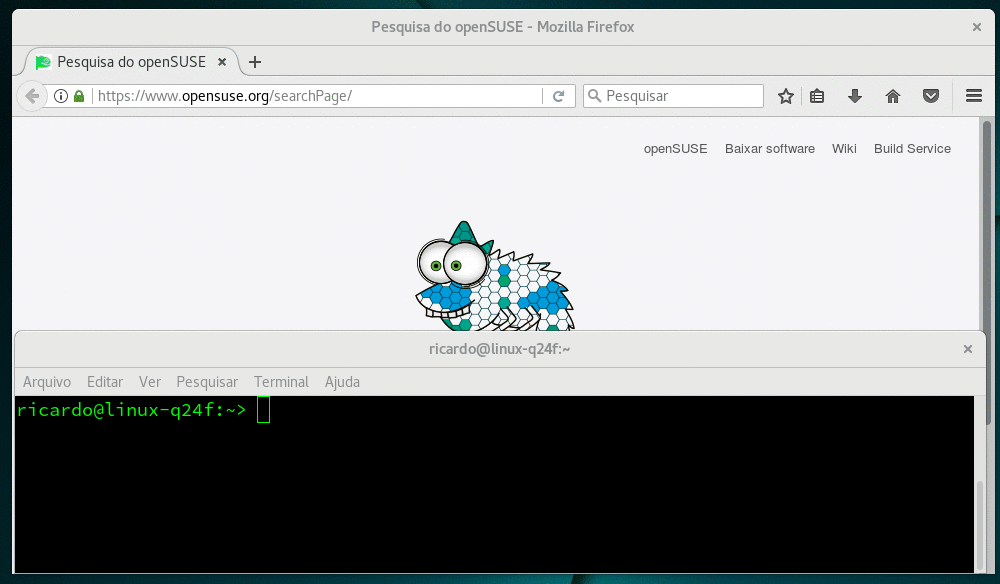Go back using Firefox back arrow
Screen dimensions: 1000x584
[32, 96]
